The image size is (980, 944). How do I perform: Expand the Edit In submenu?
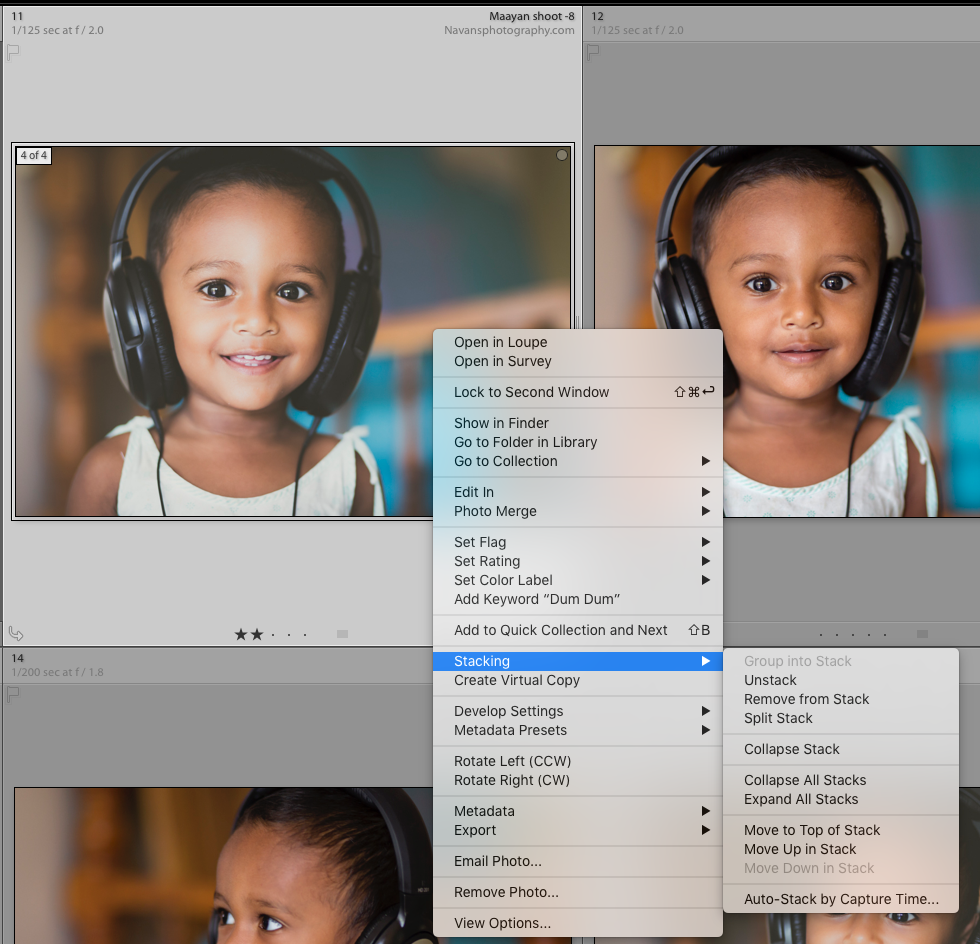578,492
